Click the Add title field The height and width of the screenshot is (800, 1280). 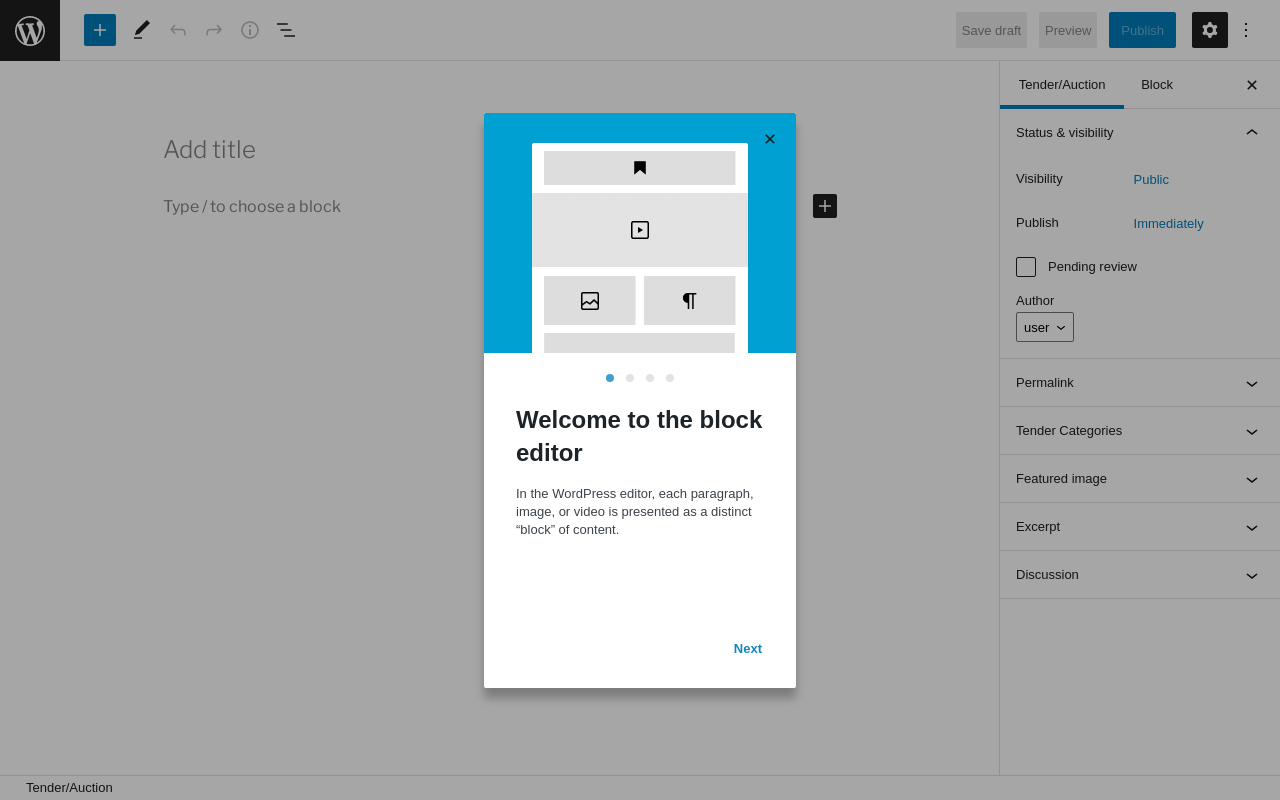click(x=500, y=150)
